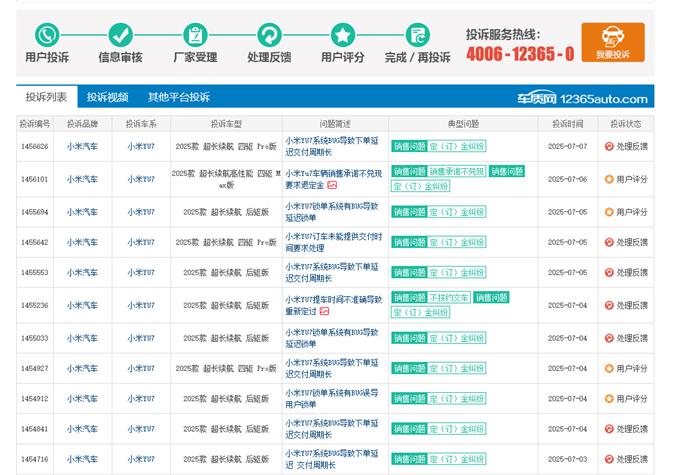
Task: Click 处理反馈 status icon for complaint 1455236
Action: pos(609,305)
